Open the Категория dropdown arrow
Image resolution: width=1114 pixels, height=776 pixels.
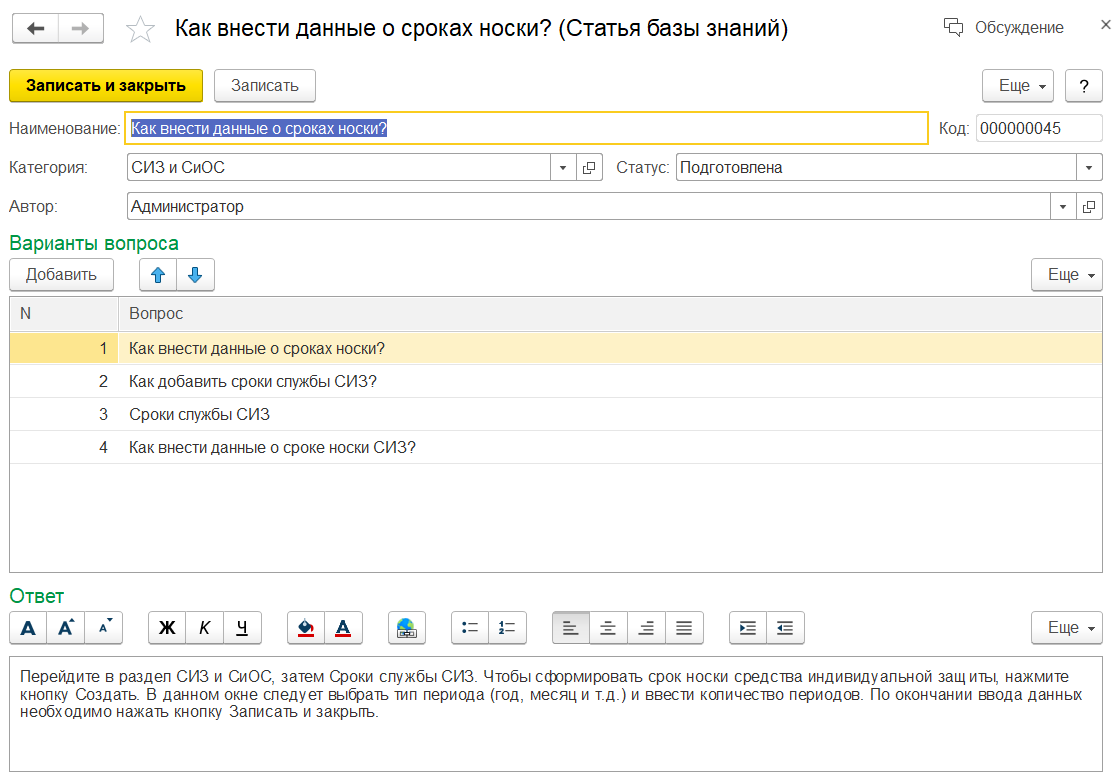click(x=563, y=168)
